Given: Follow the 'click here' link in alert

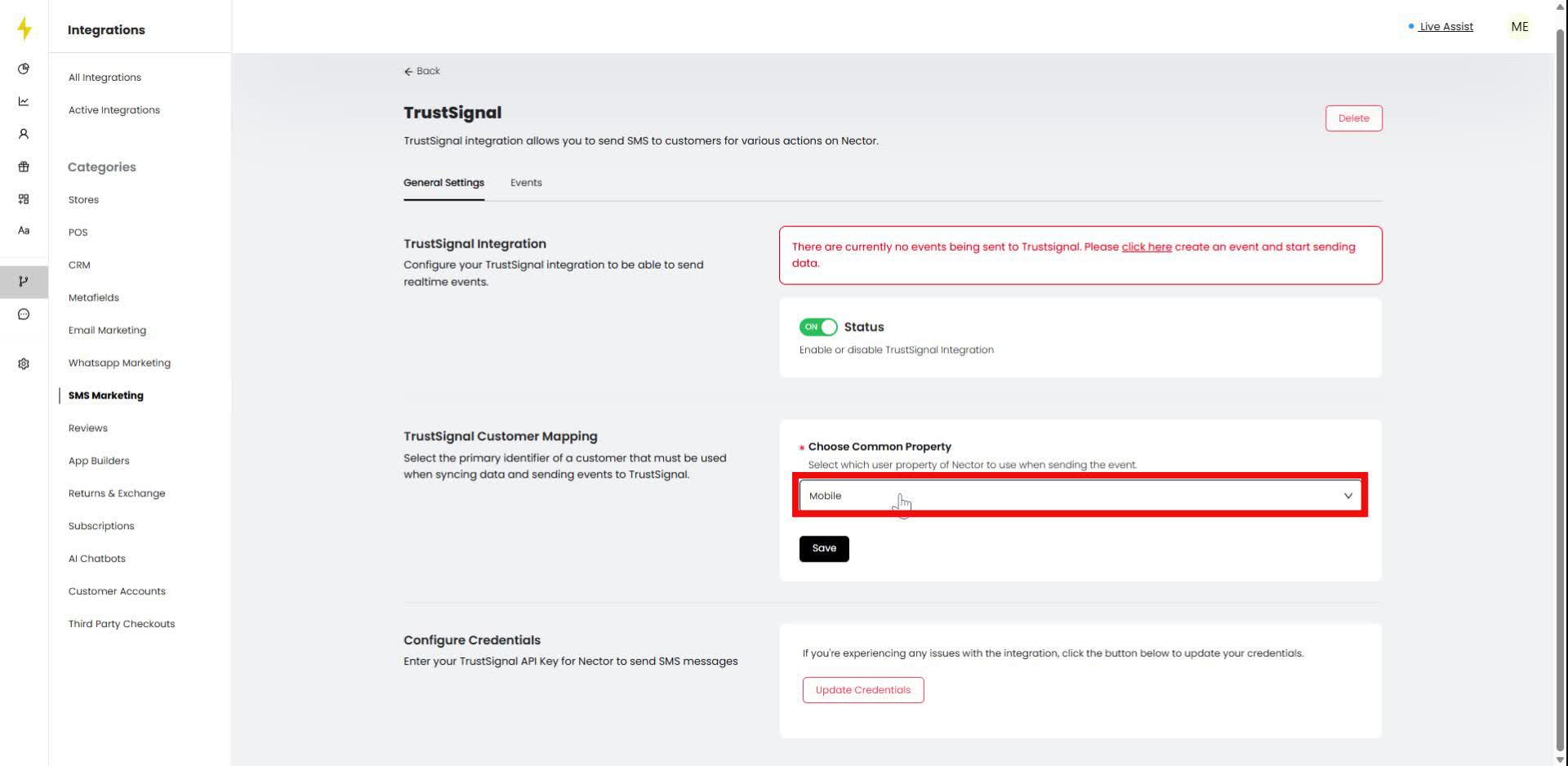Looking at the screenshot, I should pyautogui.click(x=1146, y=247).
